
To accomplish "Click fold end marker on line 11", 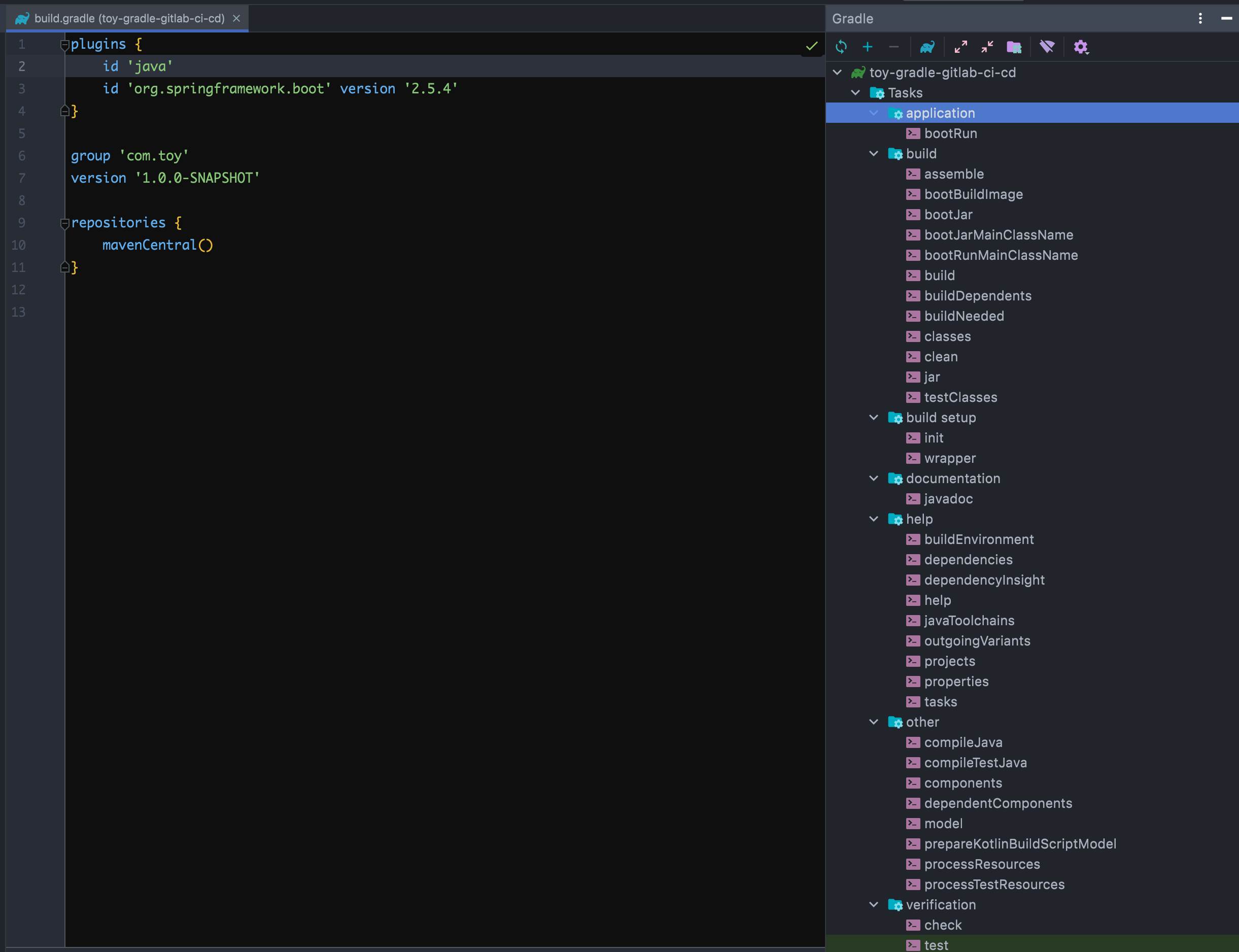I will [64, 267].
